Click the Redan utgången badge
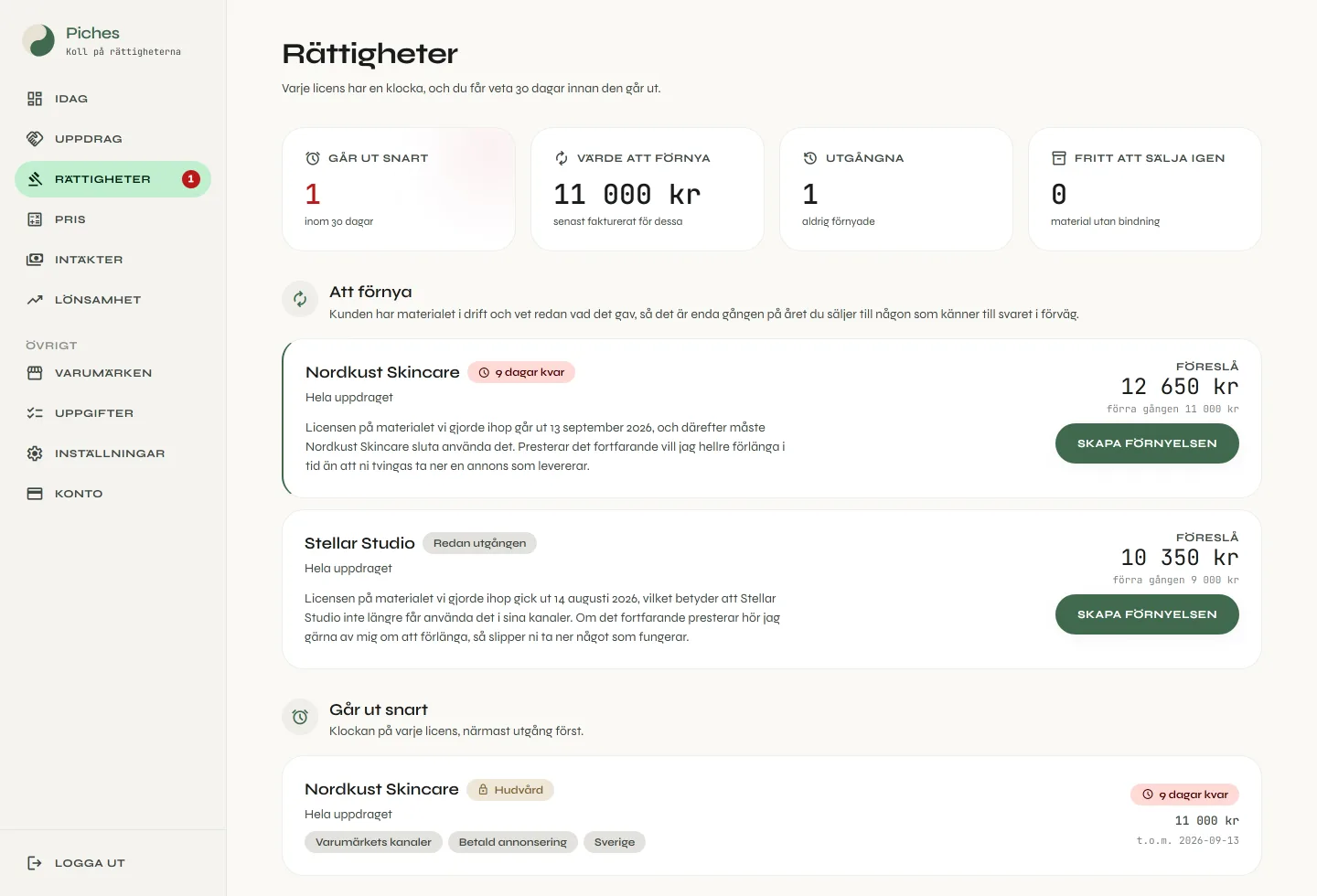The width and height of the screenshot is (1317, 896). click(479, 543)
